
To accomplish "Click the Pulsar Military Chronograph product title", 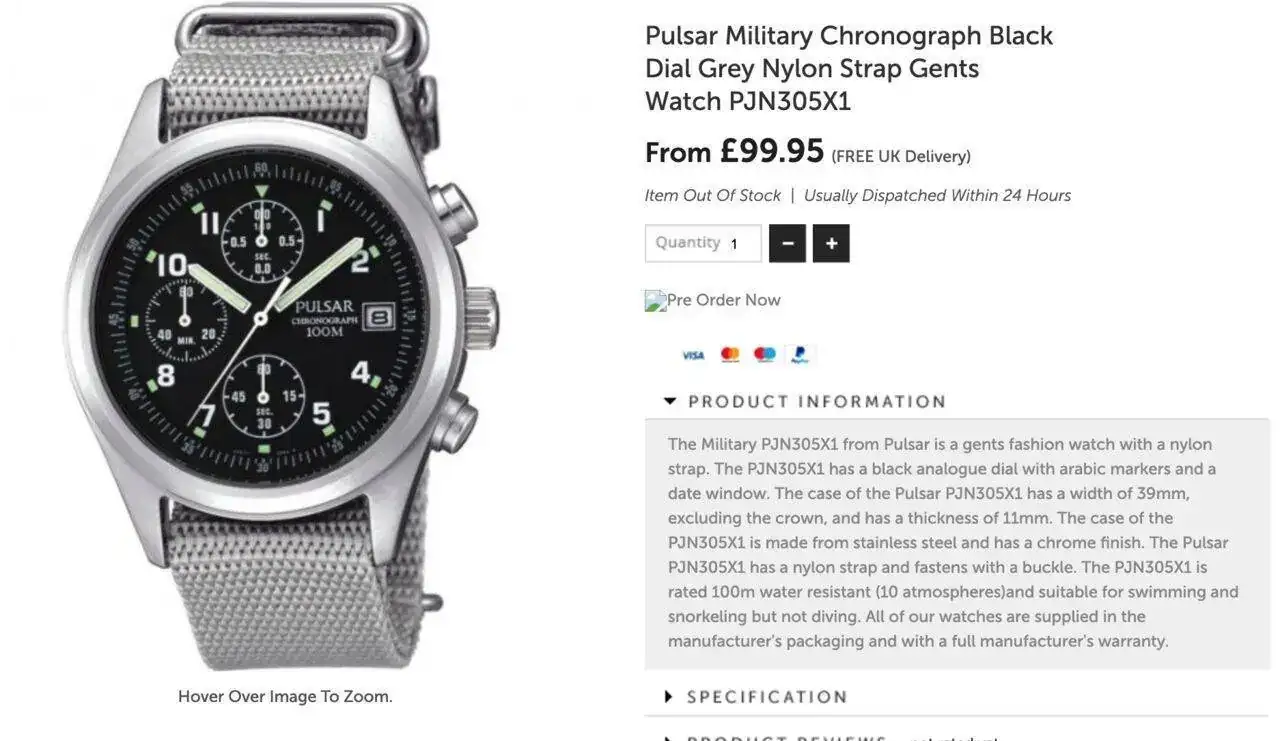I will 848,68.
